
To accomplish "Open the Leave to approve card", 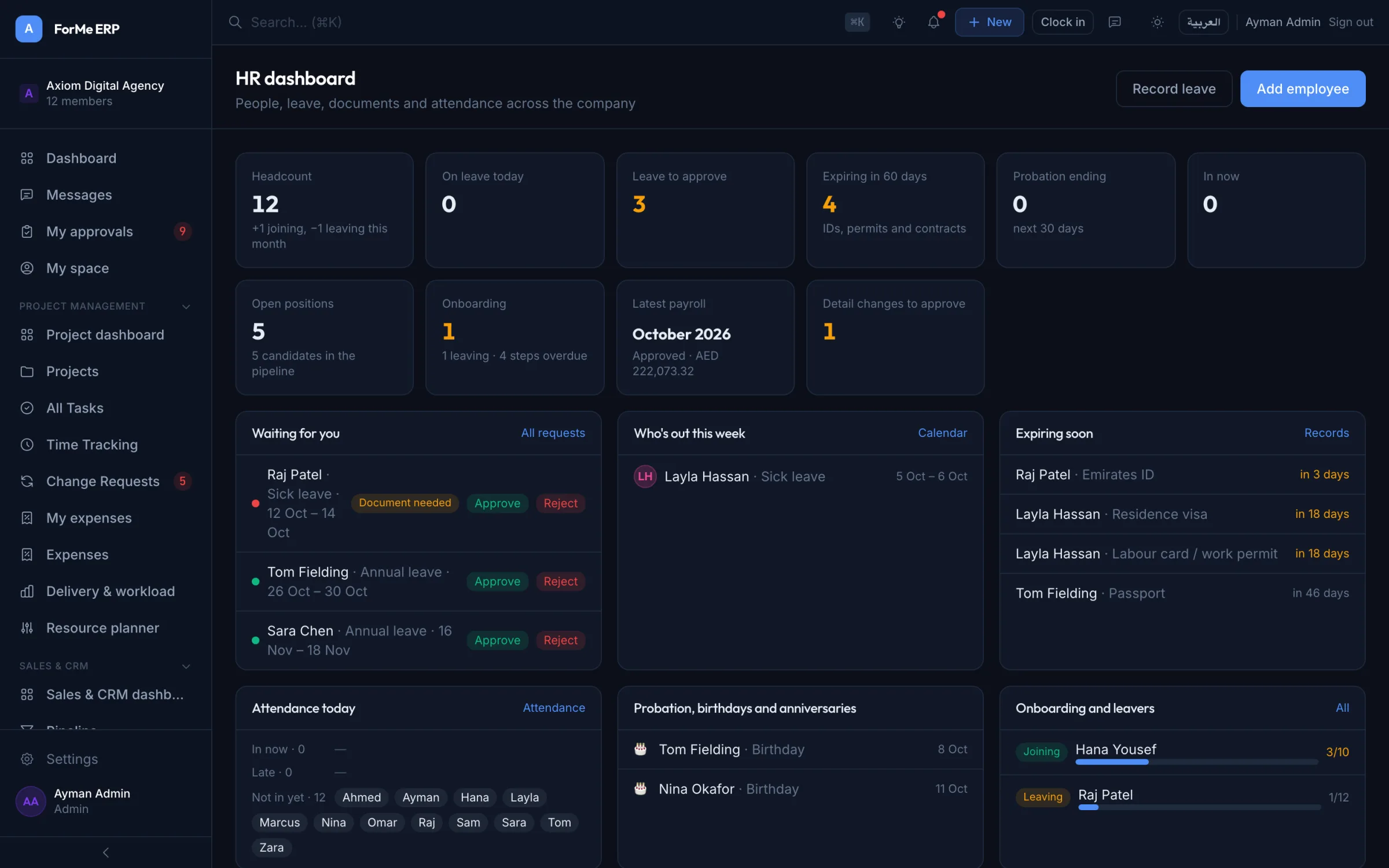I will [705, 210].
